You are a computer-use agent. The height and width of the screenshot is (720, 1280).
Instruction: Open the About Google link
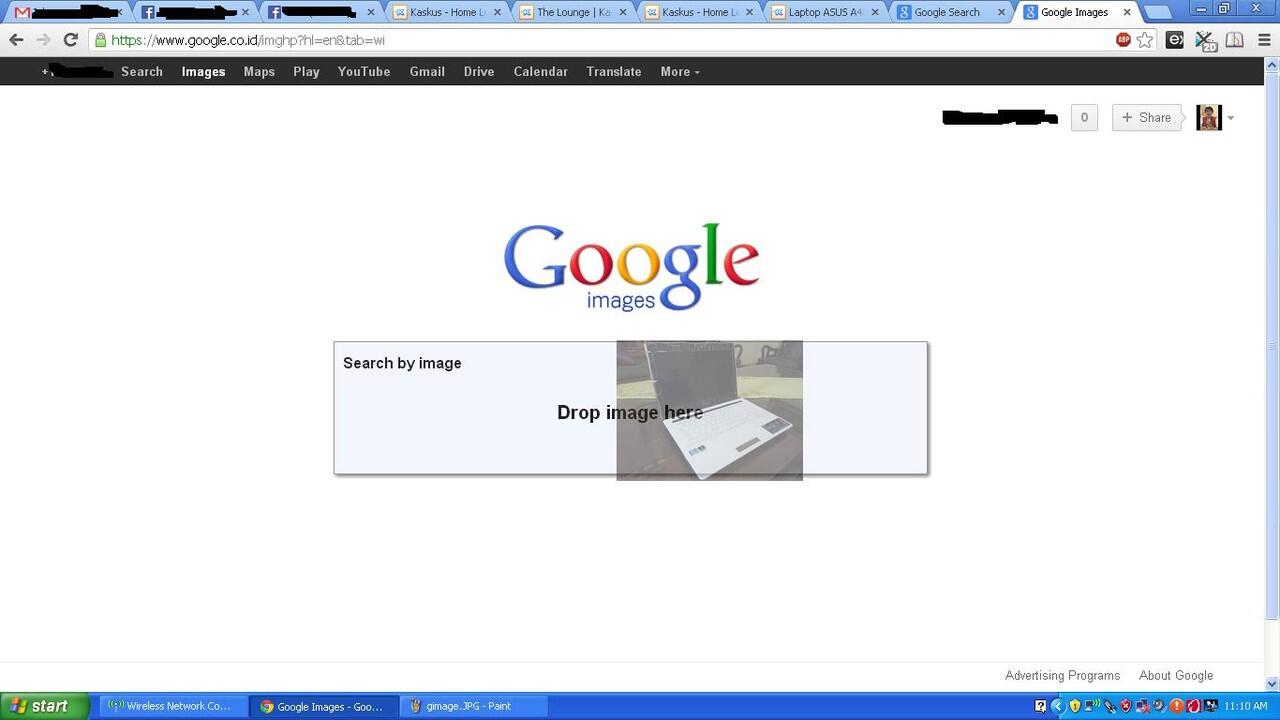[x=1176, y=676]
